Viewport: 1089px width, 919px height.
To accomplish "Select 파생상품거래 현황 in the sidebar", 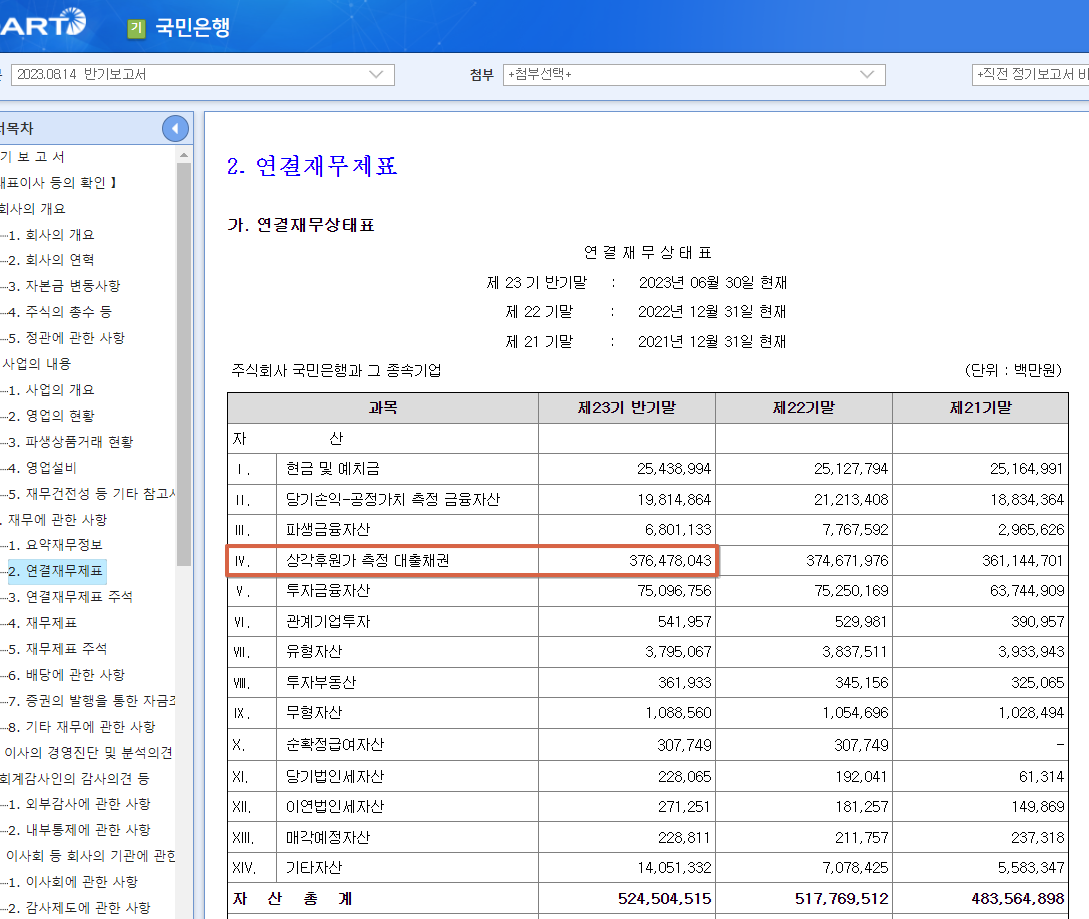I will pos(73,442).
